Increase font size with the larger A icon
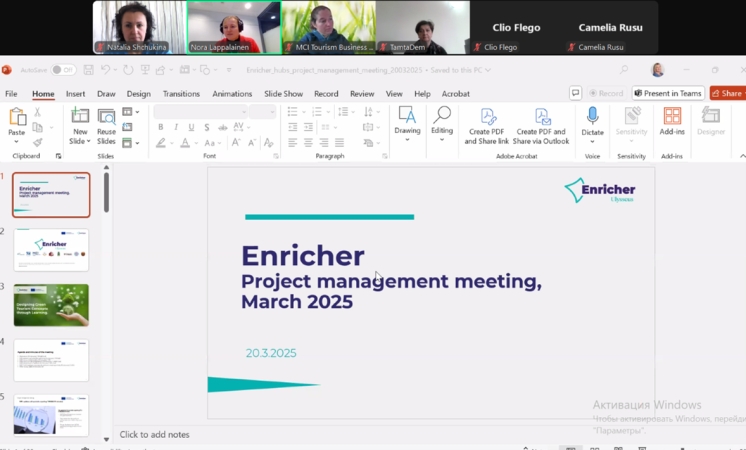Viewport: 746px width, 450px height. [236, 142]
